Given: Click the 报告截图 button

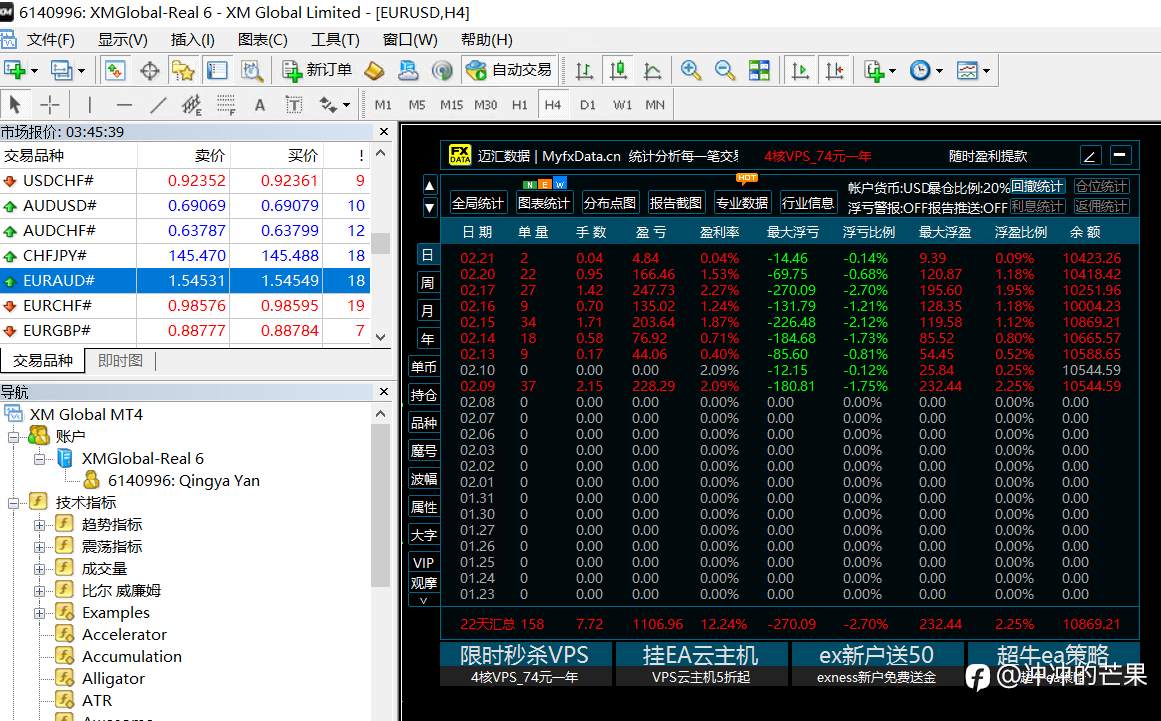Looking at the screenshot, I should tap(675, 203).
